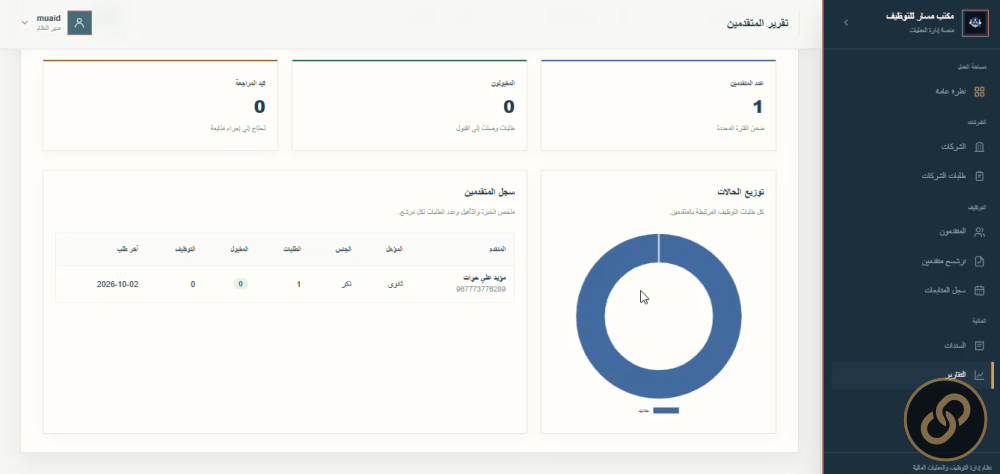Toggle the جديد legend color swatch

666,410
